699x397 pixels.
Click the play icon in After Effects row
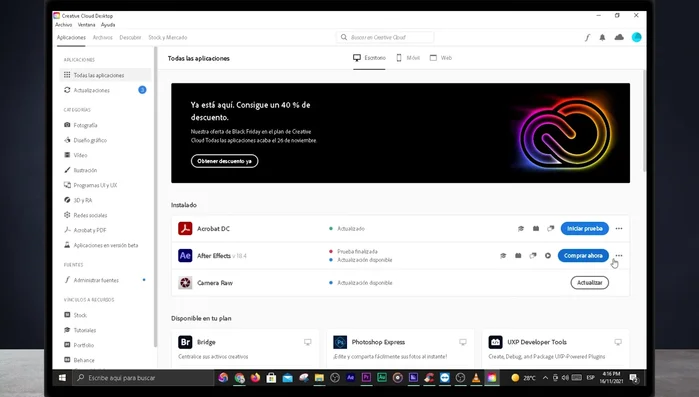(x=548, y=256)
